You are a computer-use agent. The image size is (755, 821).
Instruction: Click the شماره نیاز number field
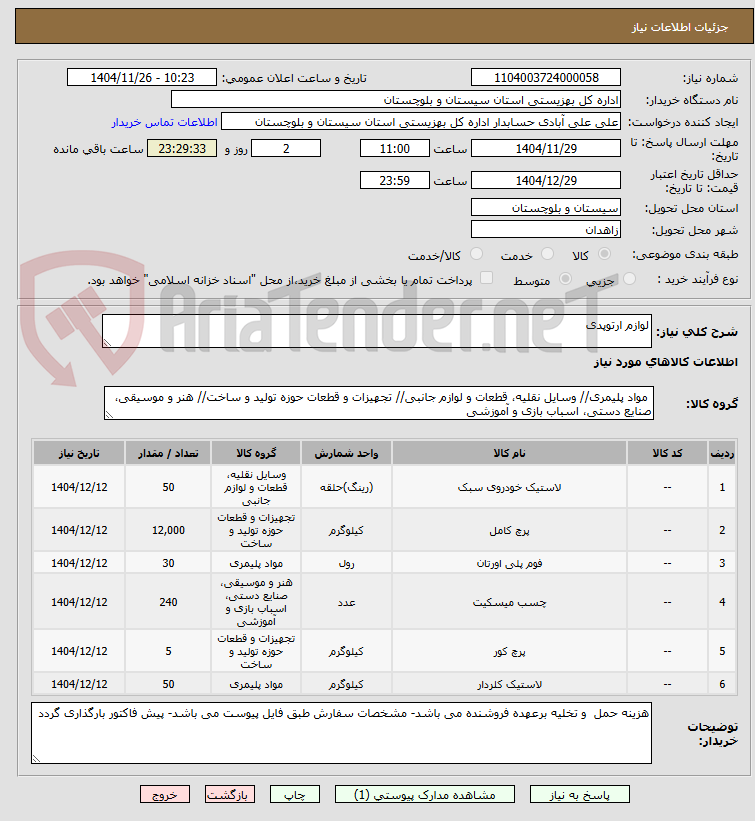(x=546, y=77)
